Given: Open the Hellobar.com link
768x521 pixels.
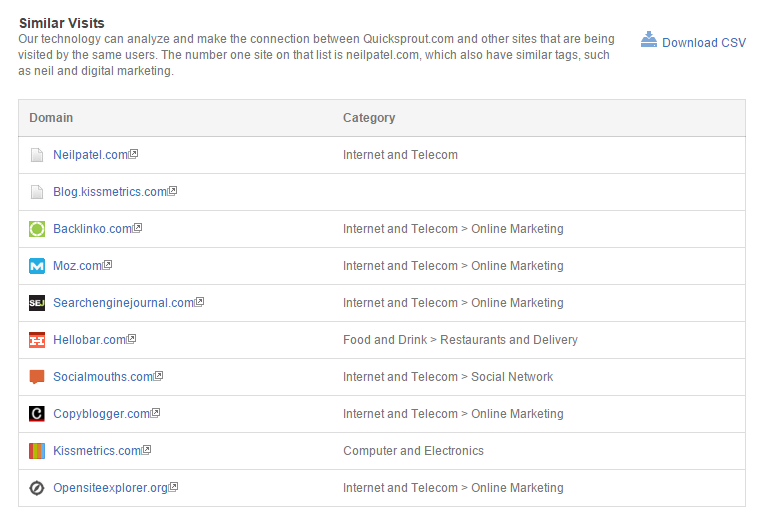Looking at the screenshot, I should [90, 340].
